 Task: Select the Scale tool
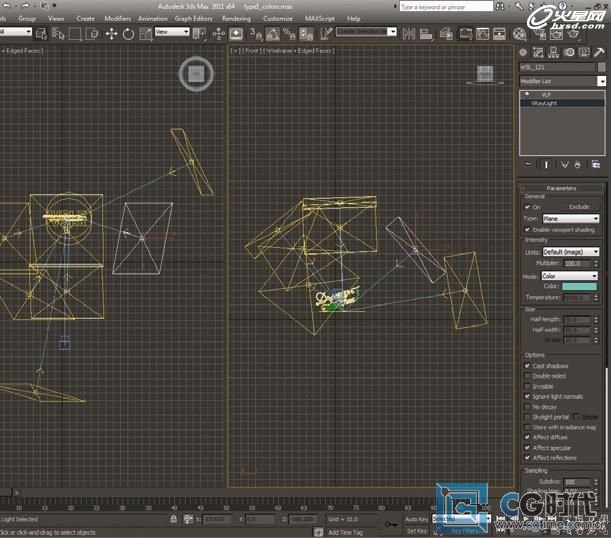145,34
